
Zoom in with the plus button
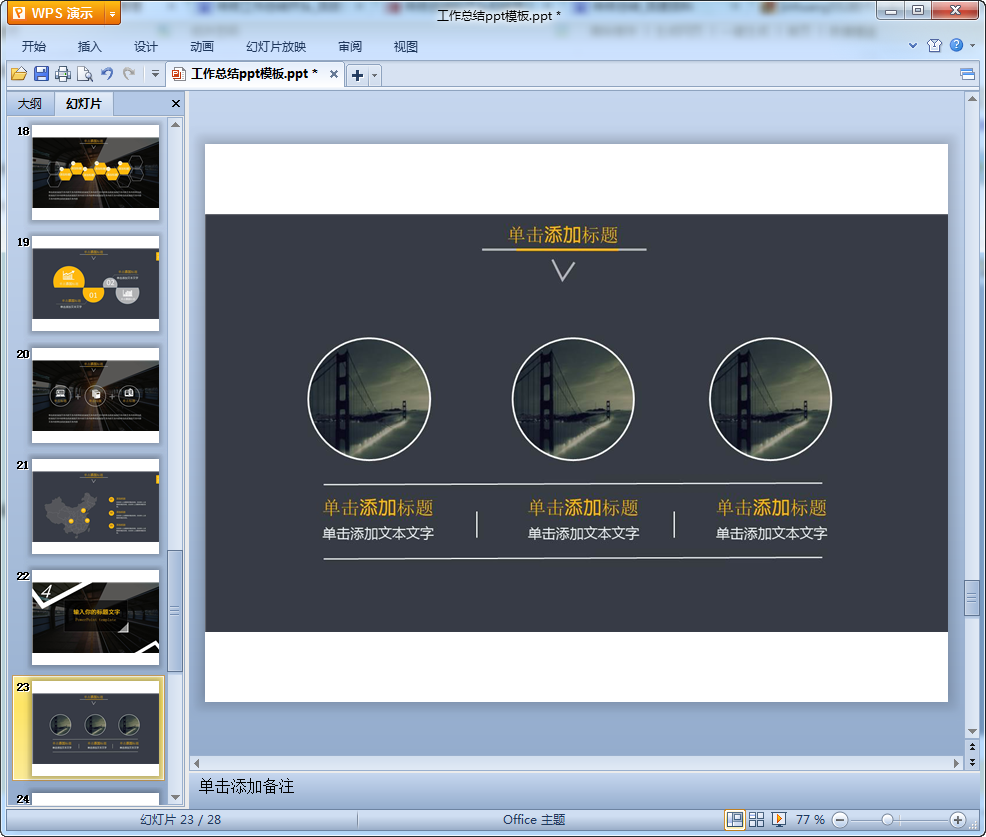[x=958, y=820]
